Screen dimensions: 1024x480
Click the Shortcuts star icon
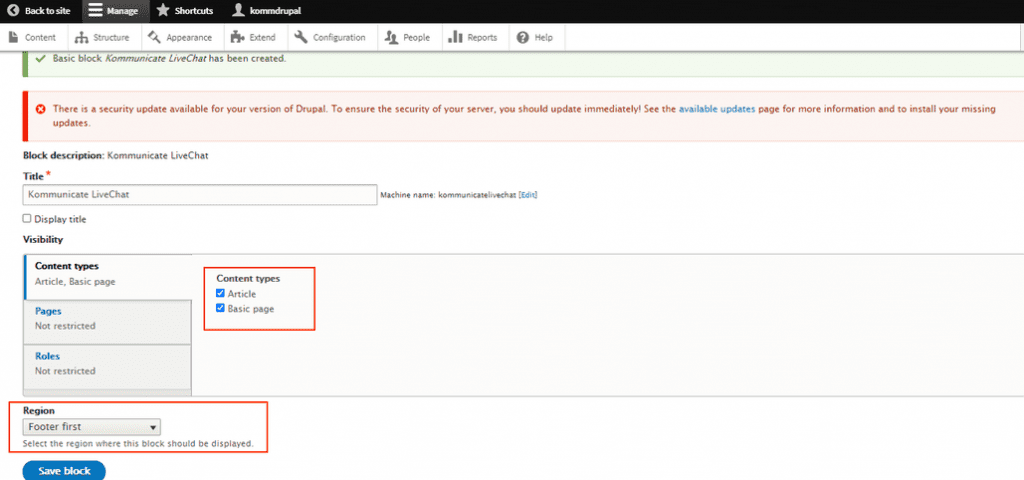tap(163, 10)
